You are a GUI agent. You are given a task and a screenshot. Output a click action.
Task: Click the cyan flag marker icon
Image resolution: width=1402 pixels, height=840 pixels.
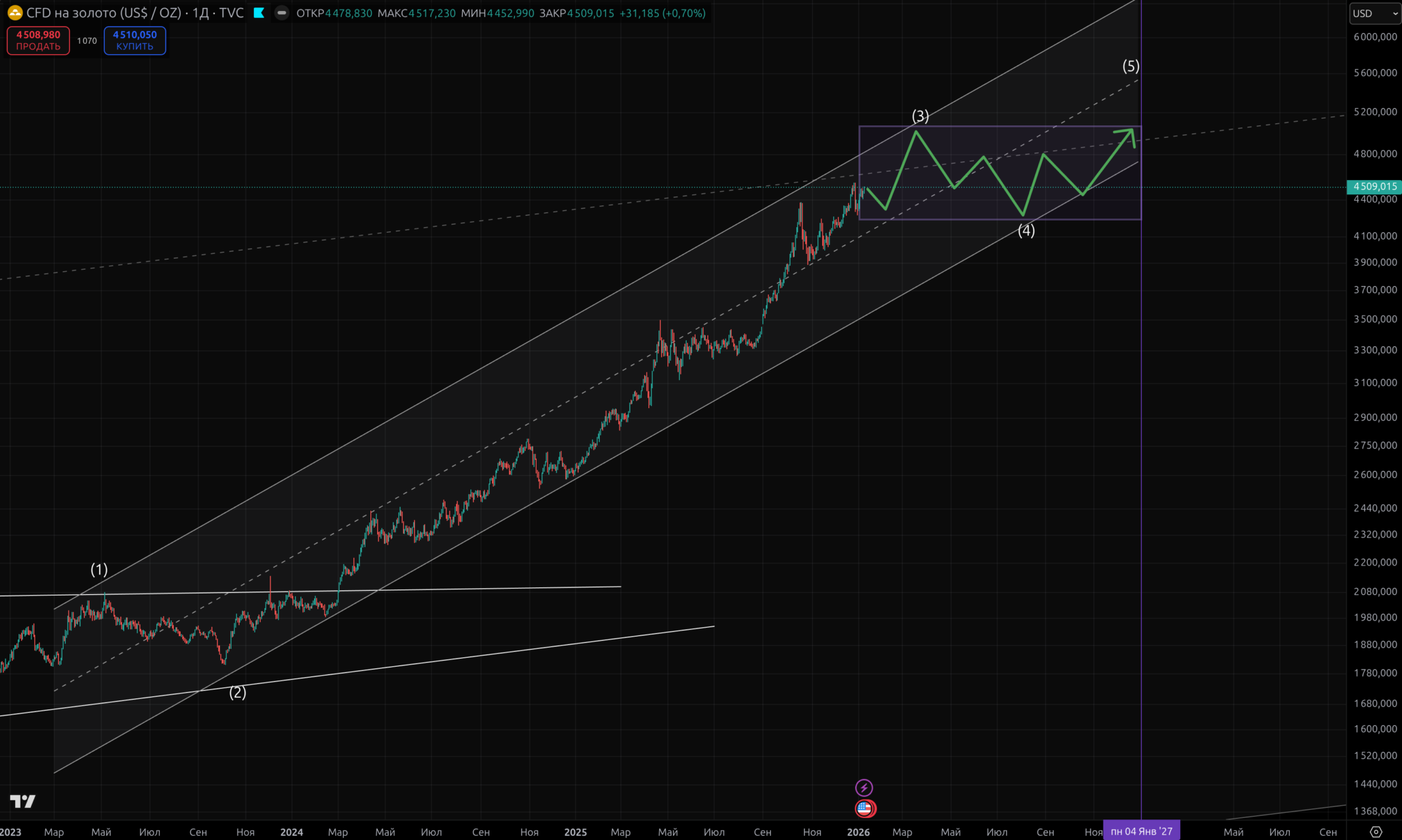pos(259,13)
